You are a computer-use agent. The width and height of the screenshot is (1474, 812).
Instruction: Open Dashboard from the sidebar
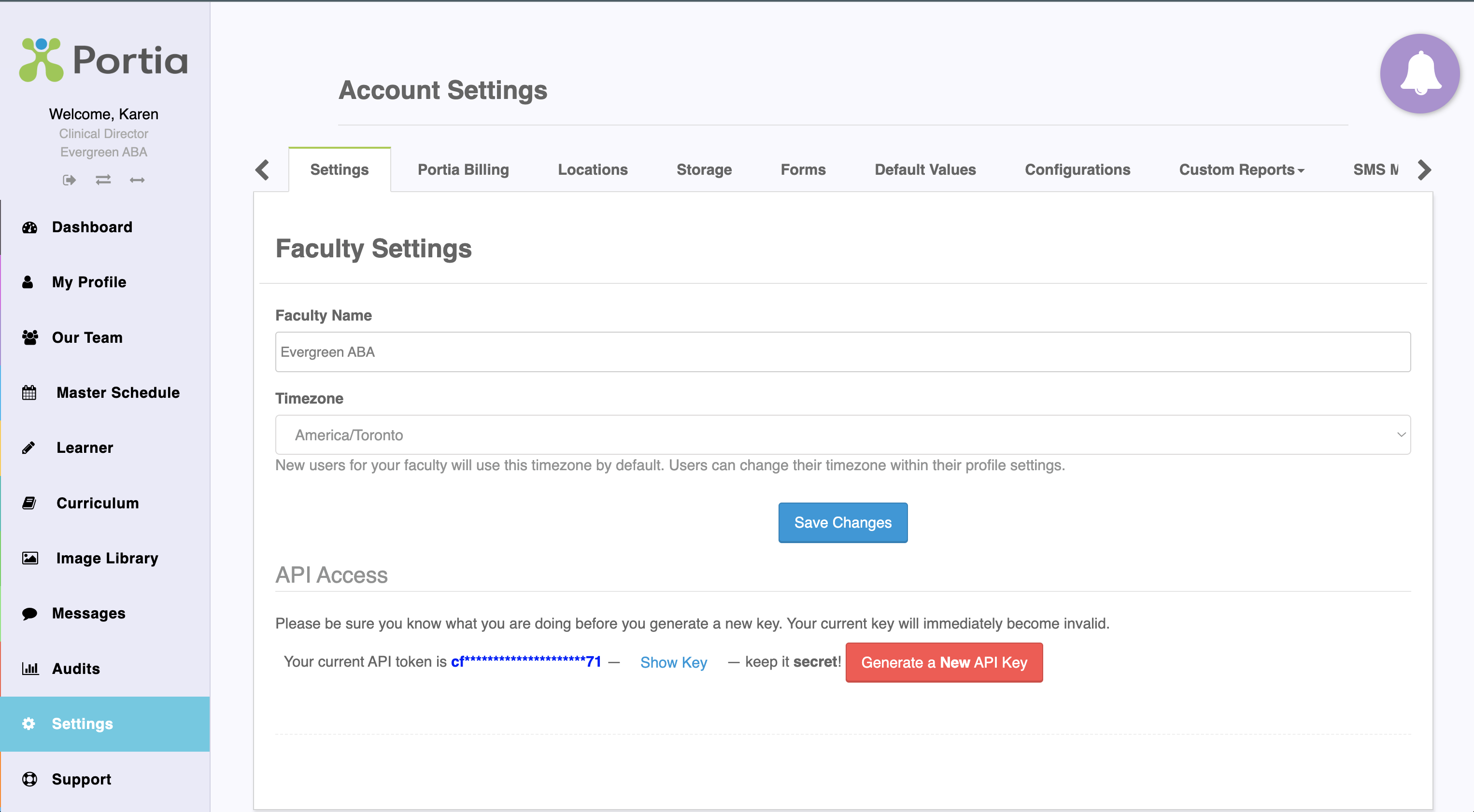tap(92, 227)
